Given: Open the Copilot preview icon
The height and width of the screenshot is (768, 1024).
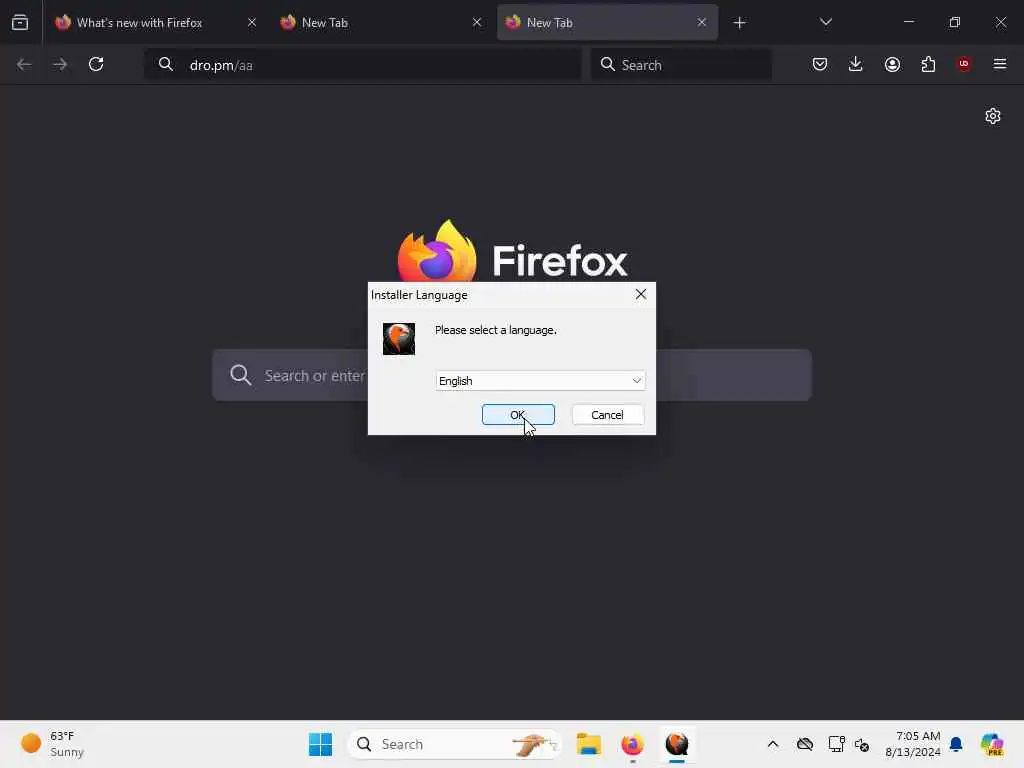Looking at the screenshot, I should [992, 744].
